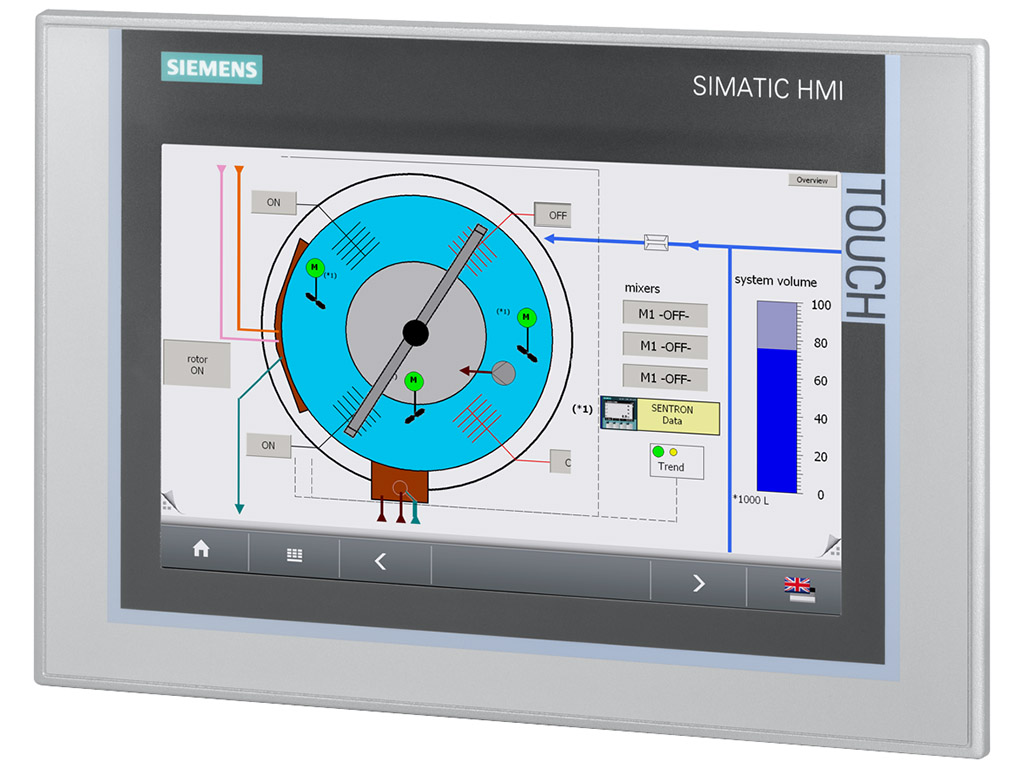Select the right-side green mixer motor icon

pos(527,317)
